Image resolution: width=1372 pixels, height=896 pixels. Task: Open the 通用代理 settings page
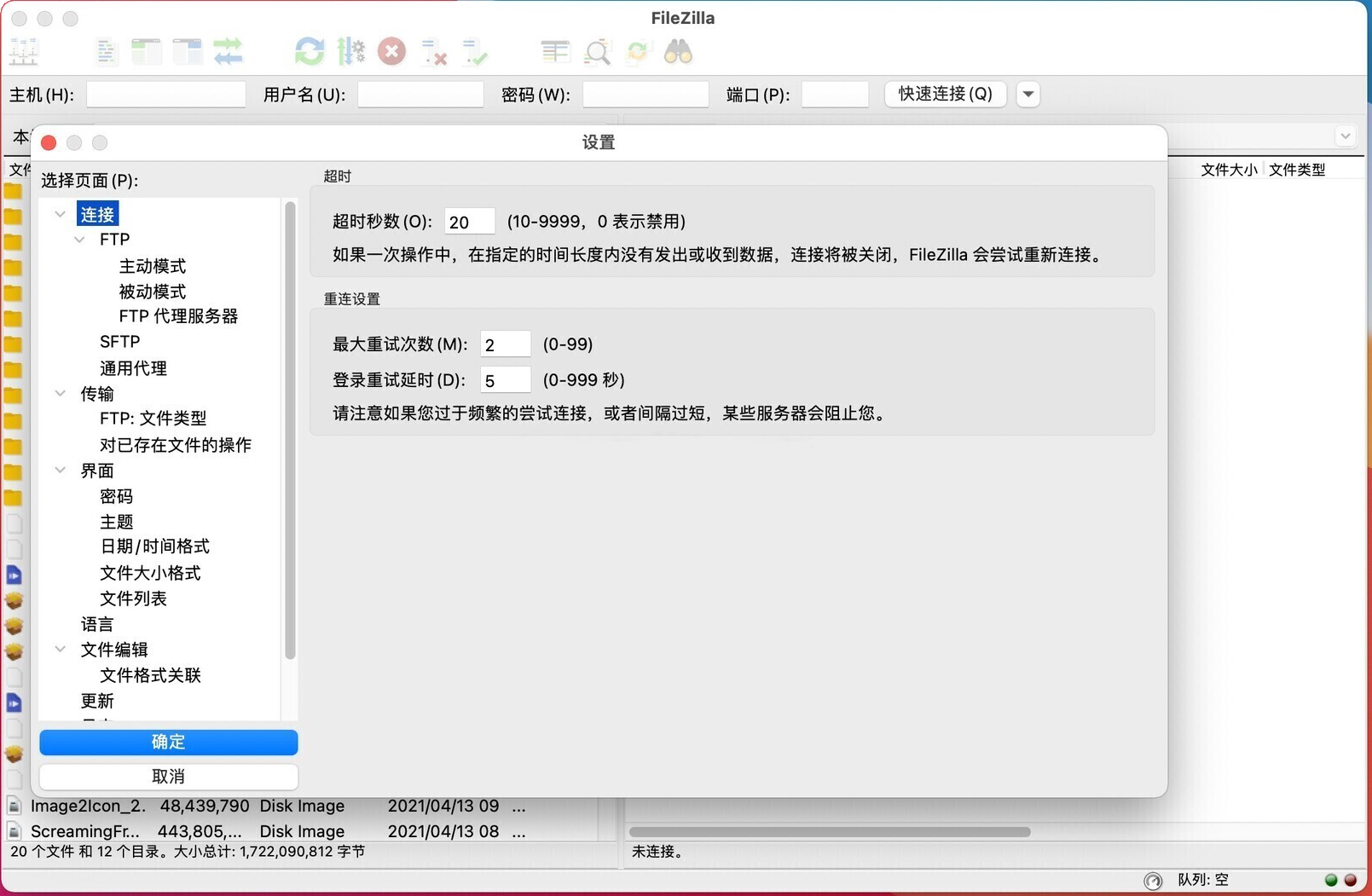click(x=133, y=368)
